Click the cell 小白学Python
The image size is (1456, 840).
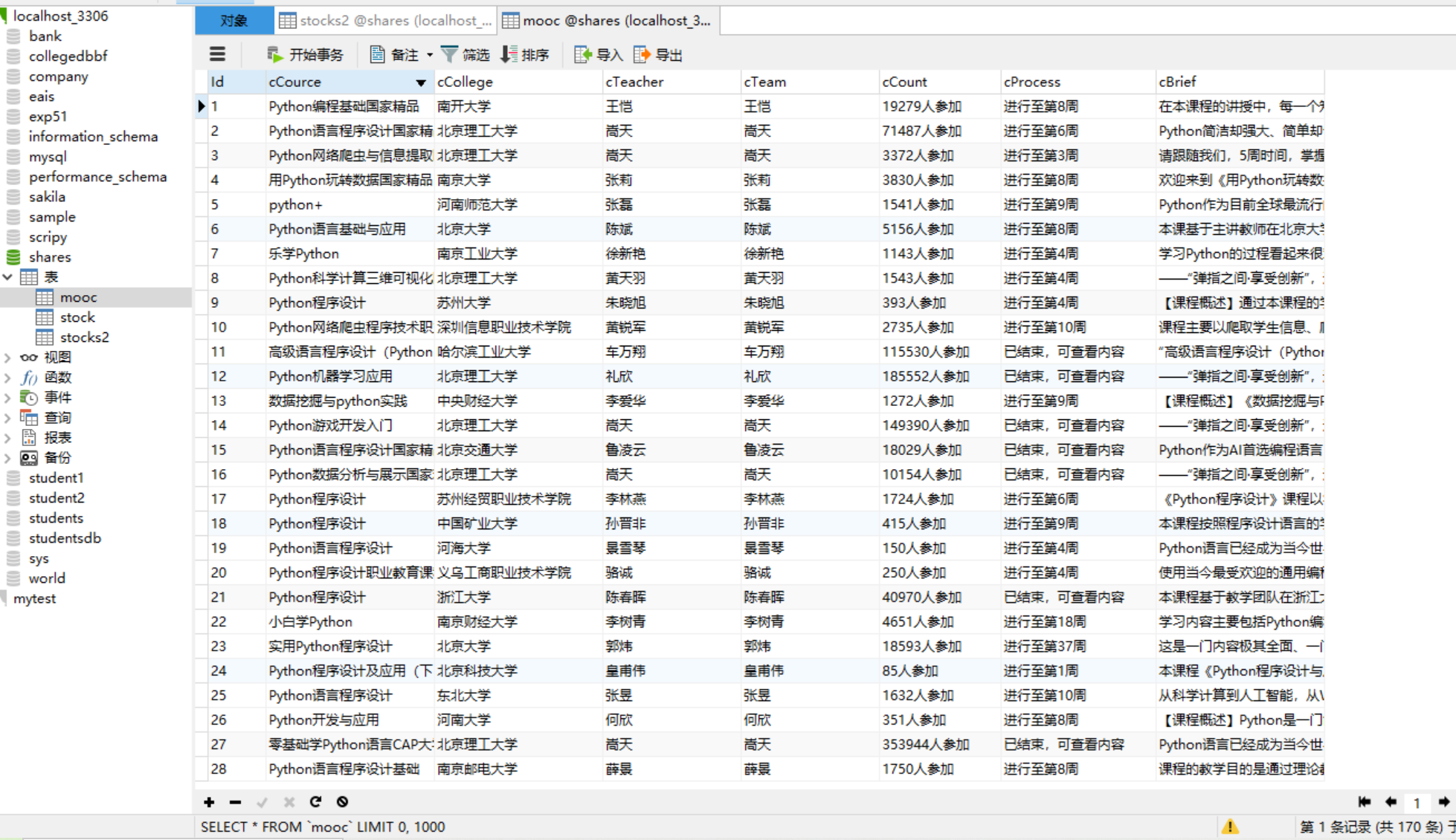(349, 621)
